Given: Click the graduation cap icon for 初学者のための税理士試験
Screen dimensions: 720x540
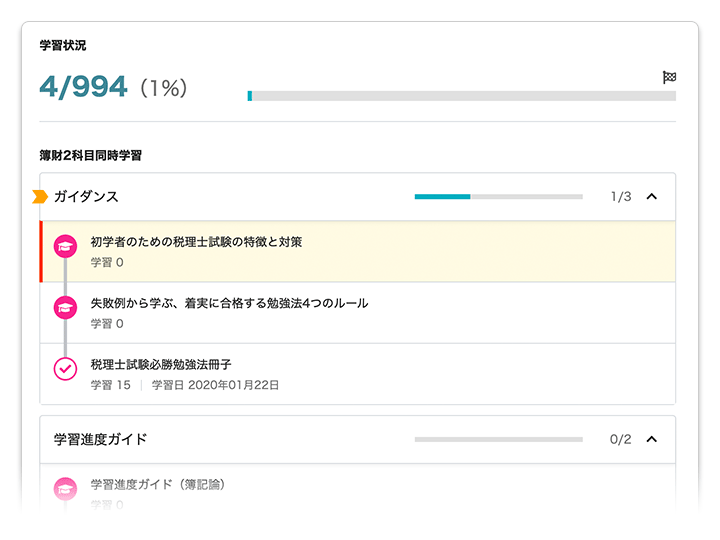Looking at the screenshot, I should pyautogui.click(x=65, y=248).
